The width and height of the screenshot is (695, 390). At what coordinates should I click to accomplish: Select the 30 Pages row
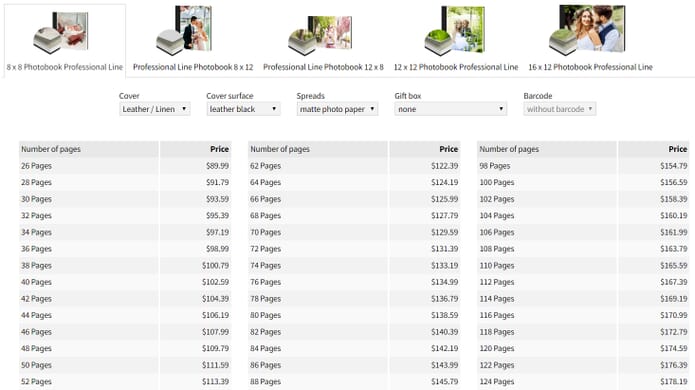coord(125,199)
